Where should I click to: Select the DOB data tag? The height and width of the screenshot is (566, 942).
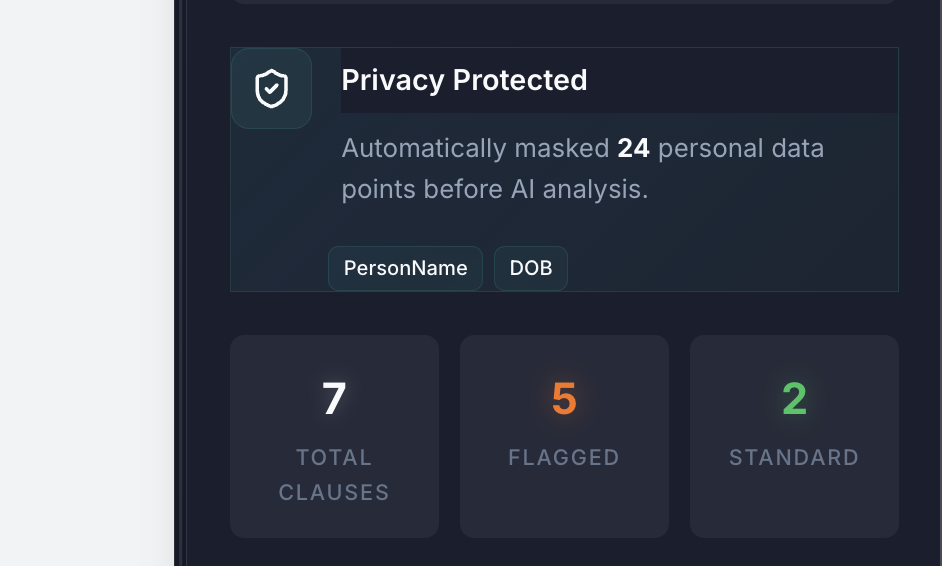pyautogui.click(x=531, y=268)
